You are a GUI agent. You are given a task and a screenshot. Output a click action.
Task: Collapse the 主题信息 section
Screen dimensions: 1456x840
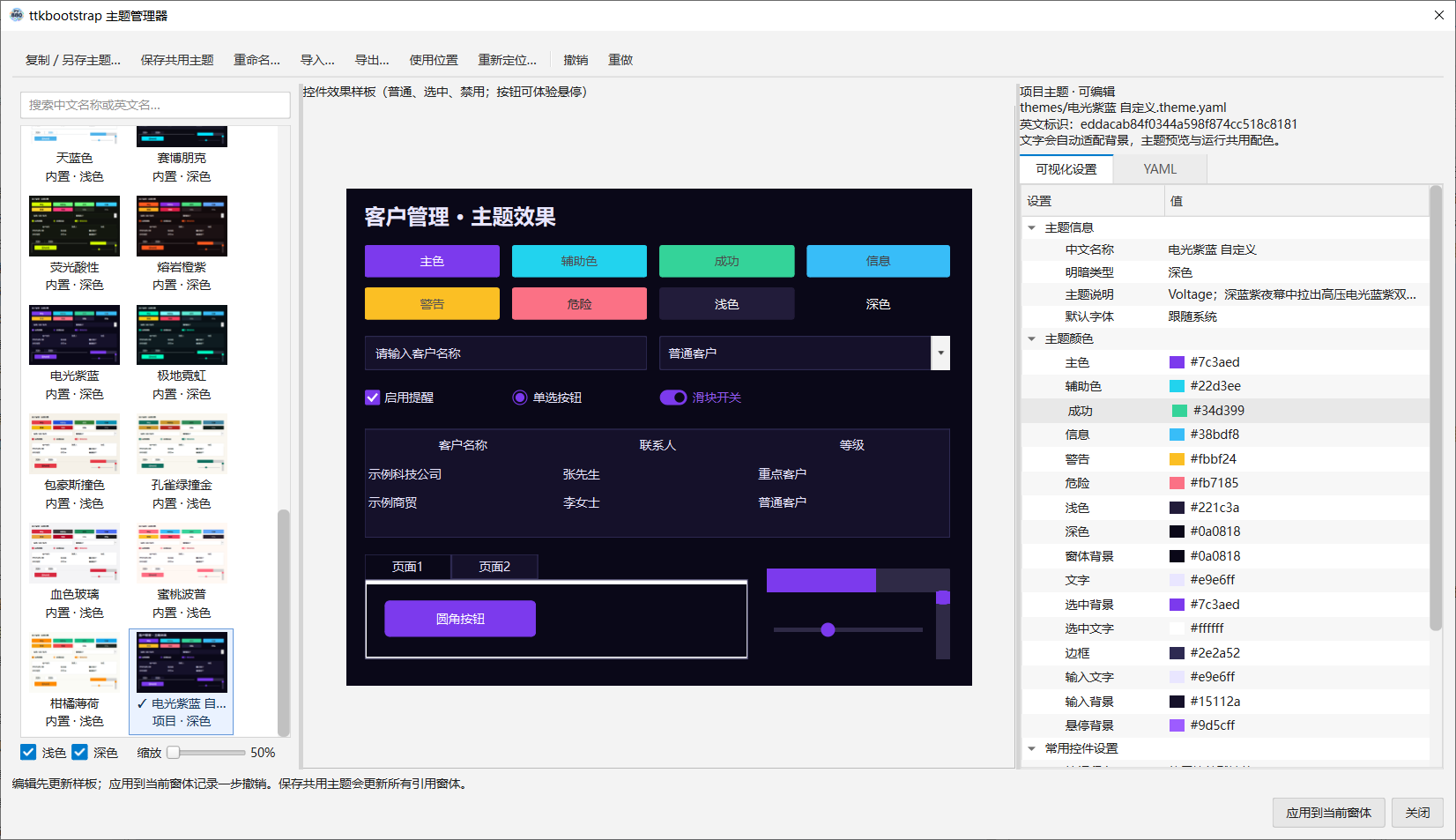pyautogui.click(x=1032, y=227)
